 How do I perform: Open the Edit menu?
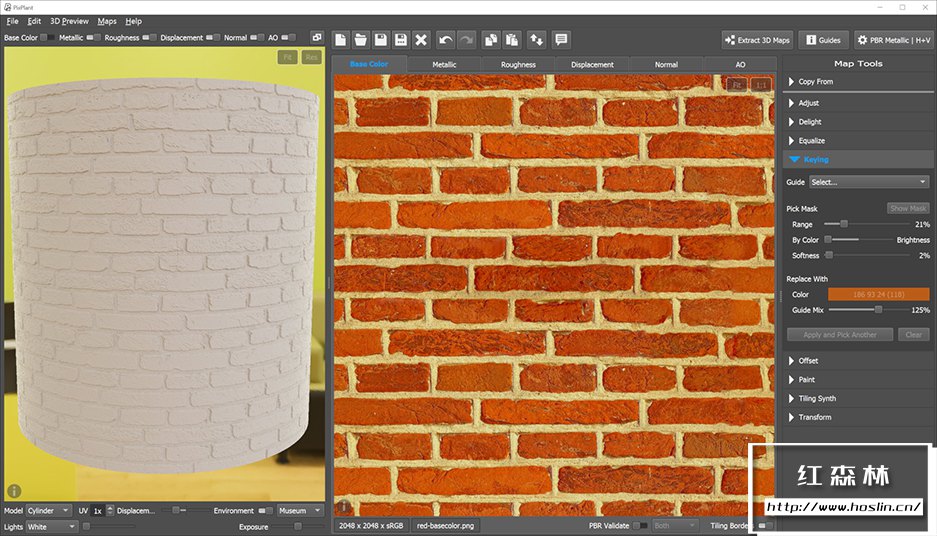tap(34, 21)
